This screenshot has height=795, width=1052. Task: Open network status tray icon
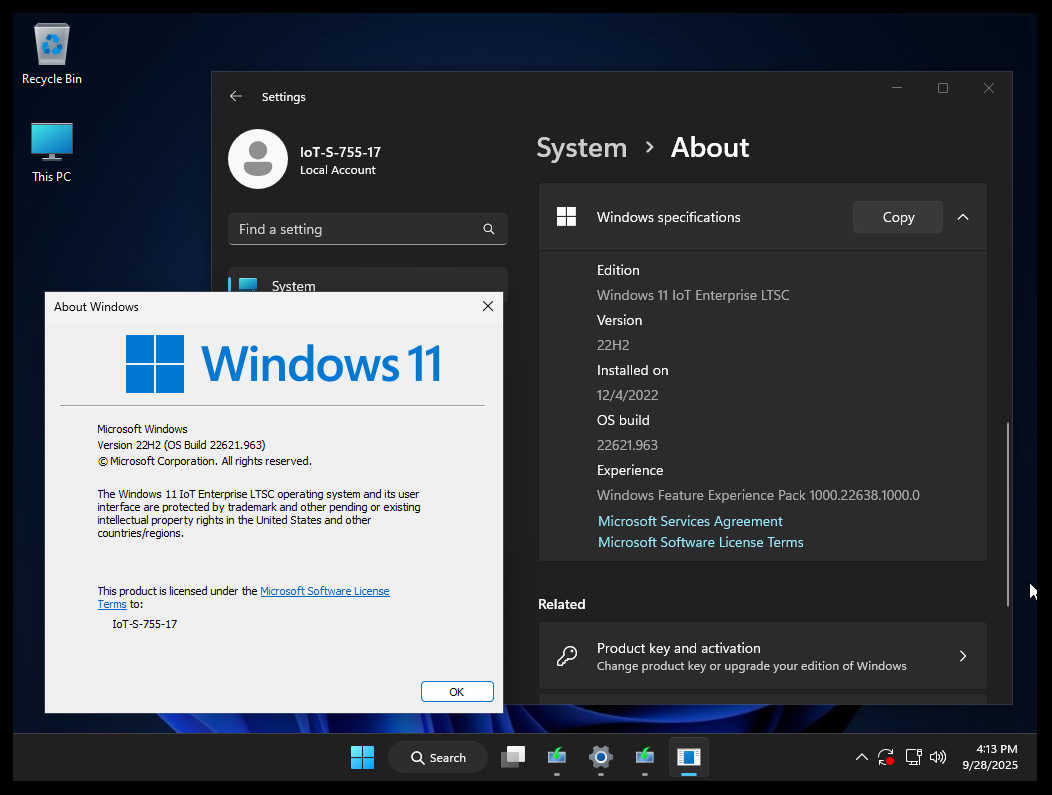[913, 757]
